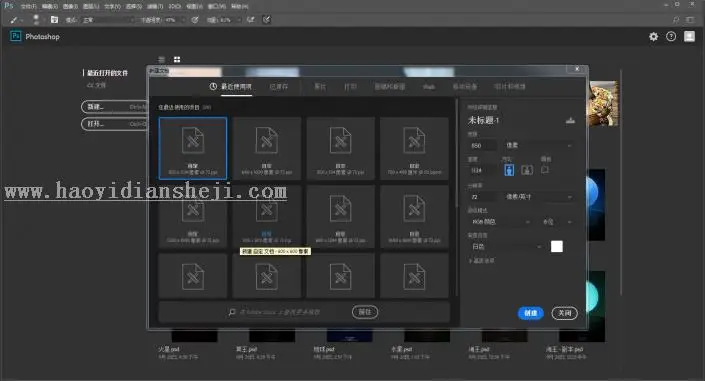Select landscape orientation icon

coord(527,170)
